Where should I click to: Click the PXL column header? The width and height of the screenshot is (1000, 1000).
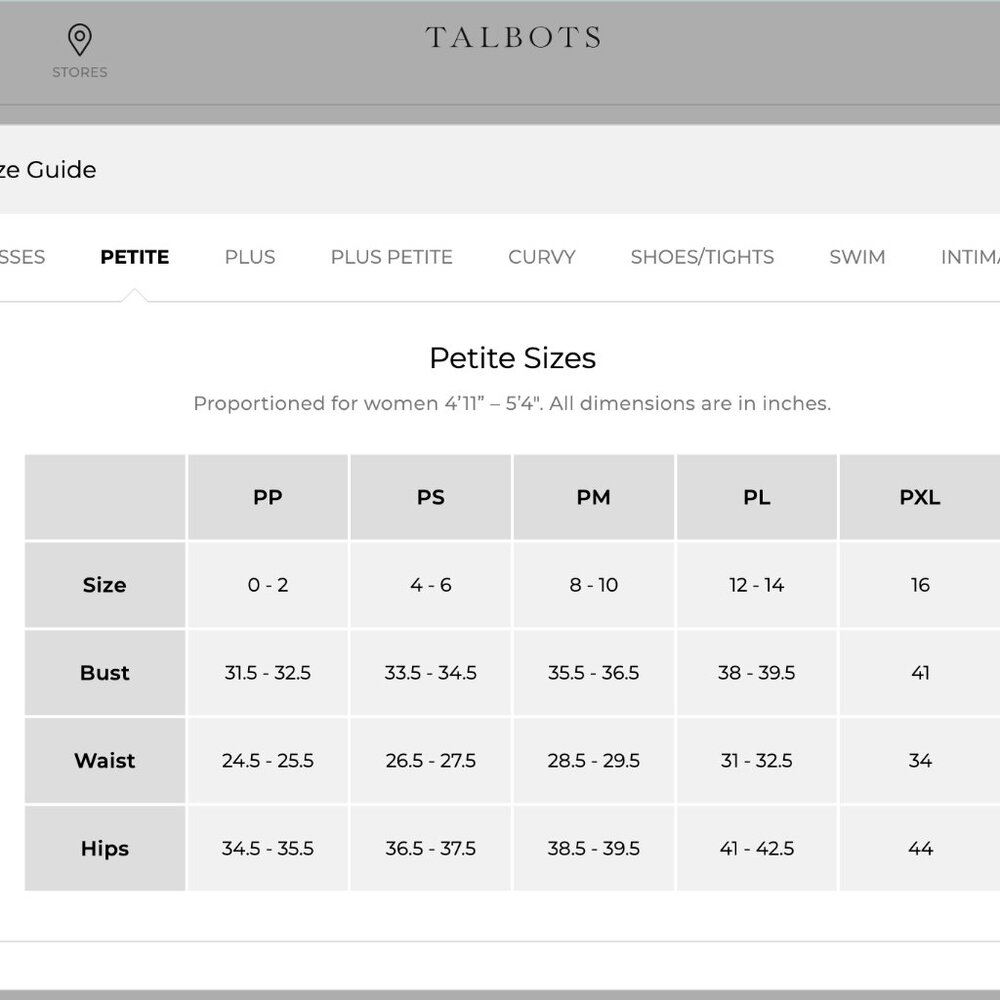[x=920, y=497]
